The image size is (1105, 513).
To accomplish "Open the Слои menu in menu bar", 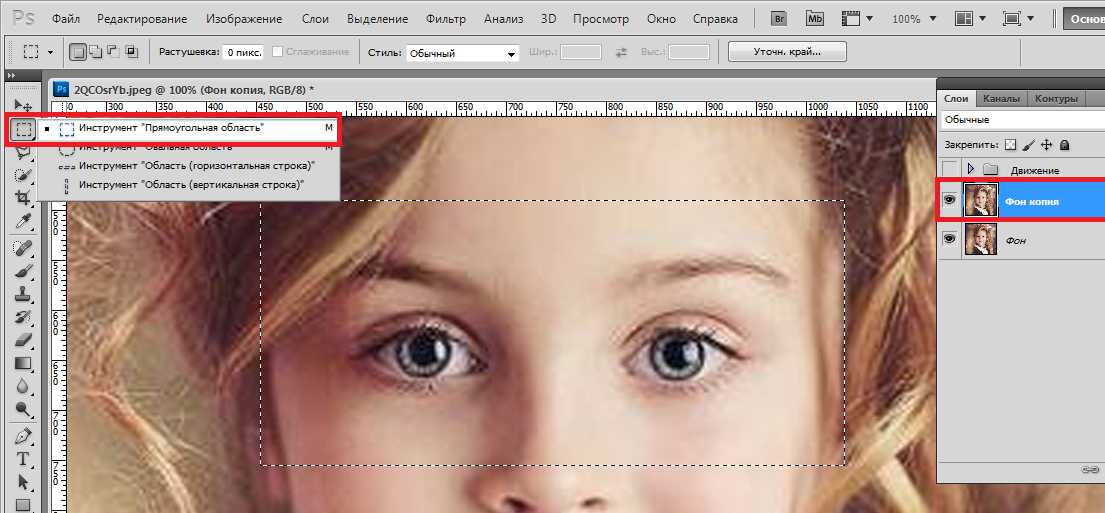I will 314,19.
